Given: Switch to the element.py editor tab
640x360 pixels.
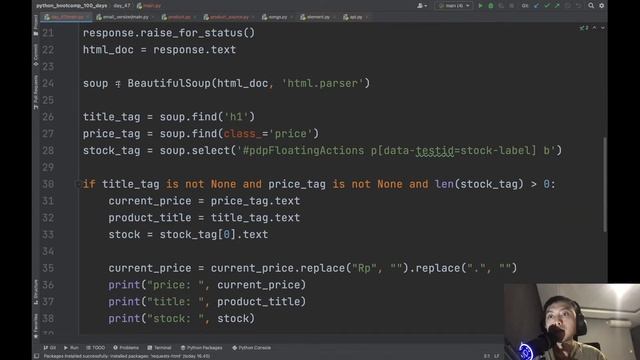Looking at the screenshot, I should pos(317,17).
